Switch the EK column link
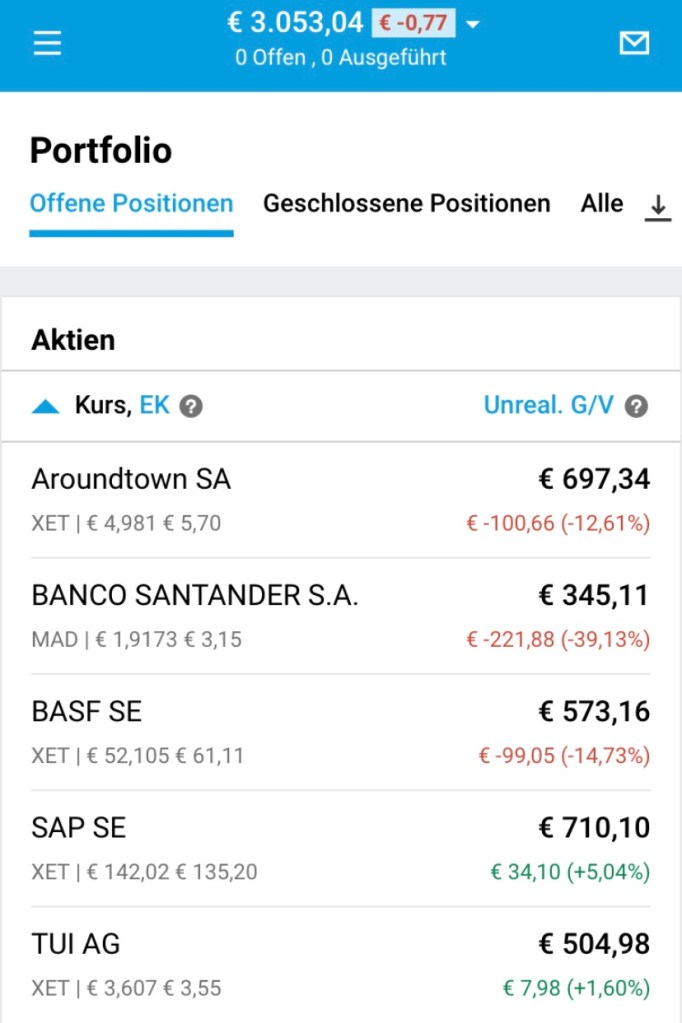The height and width of the screenshot is (1023, 682). tap(155, 406)
